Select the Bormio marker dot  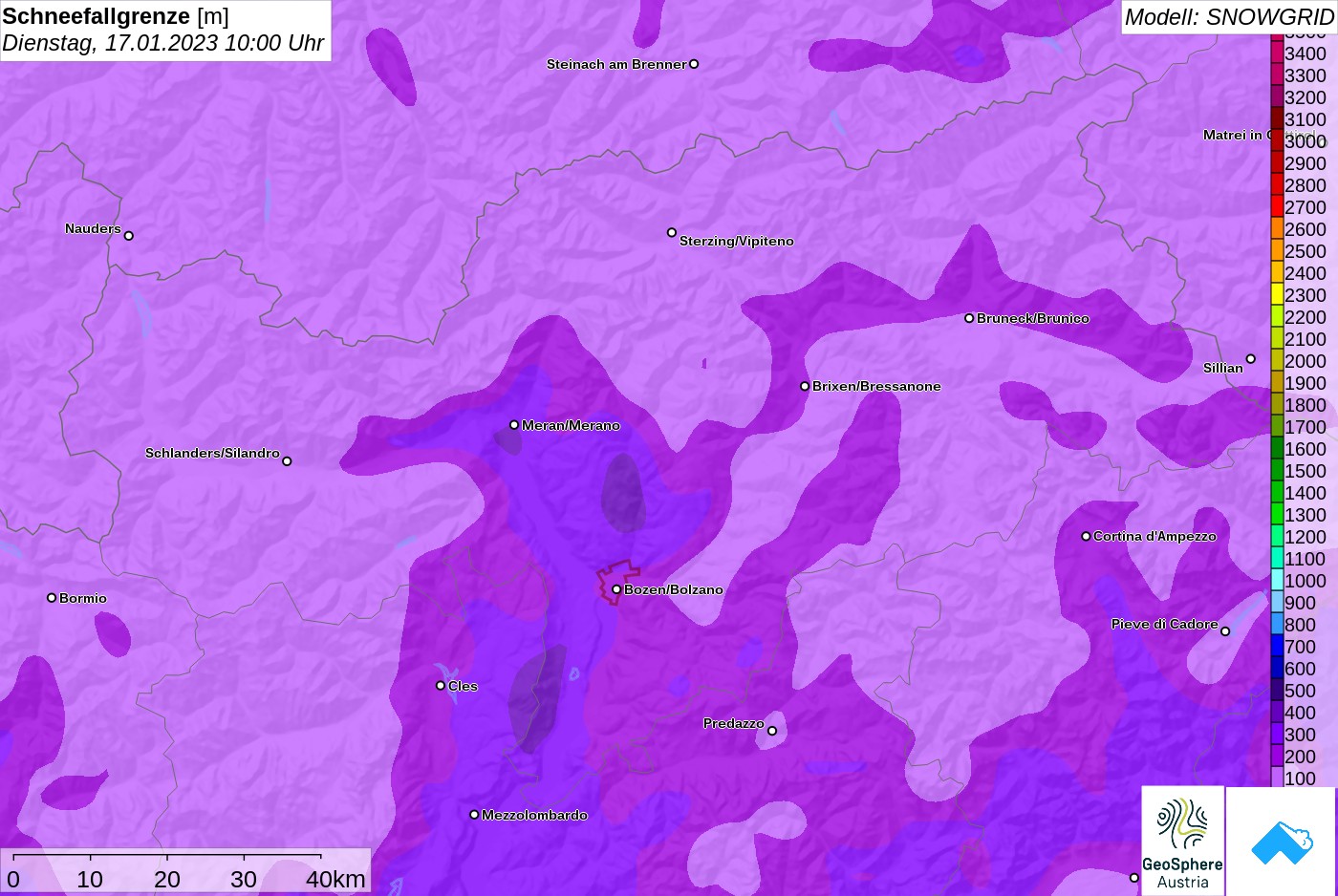pyautogui.click(x=52, y=598)
